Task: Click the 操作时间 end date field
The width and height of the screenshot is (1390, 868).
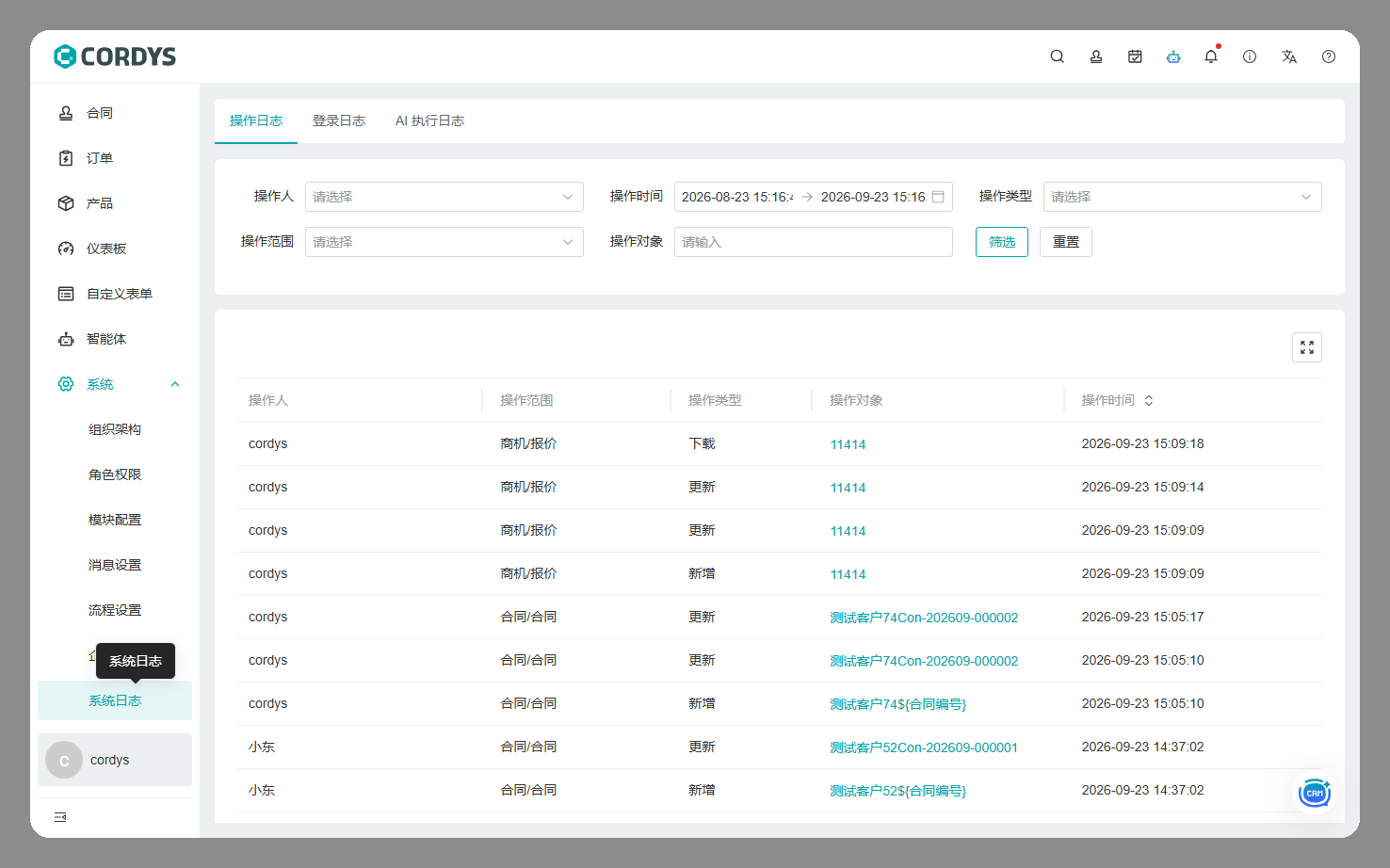Action: click(873, 197)
